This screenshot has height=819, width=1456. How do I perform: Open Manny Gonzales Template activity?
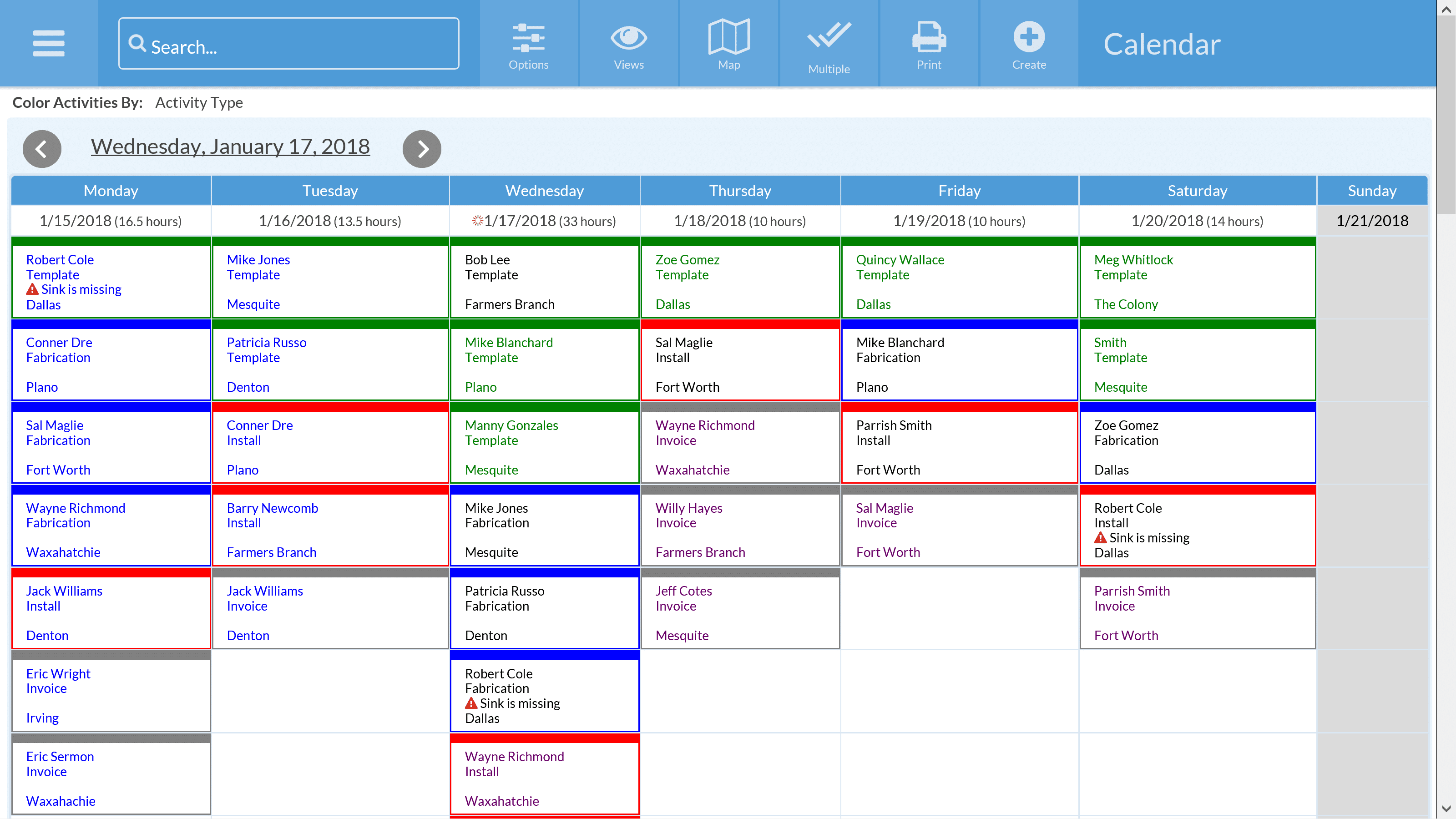[x=544, y=443]
